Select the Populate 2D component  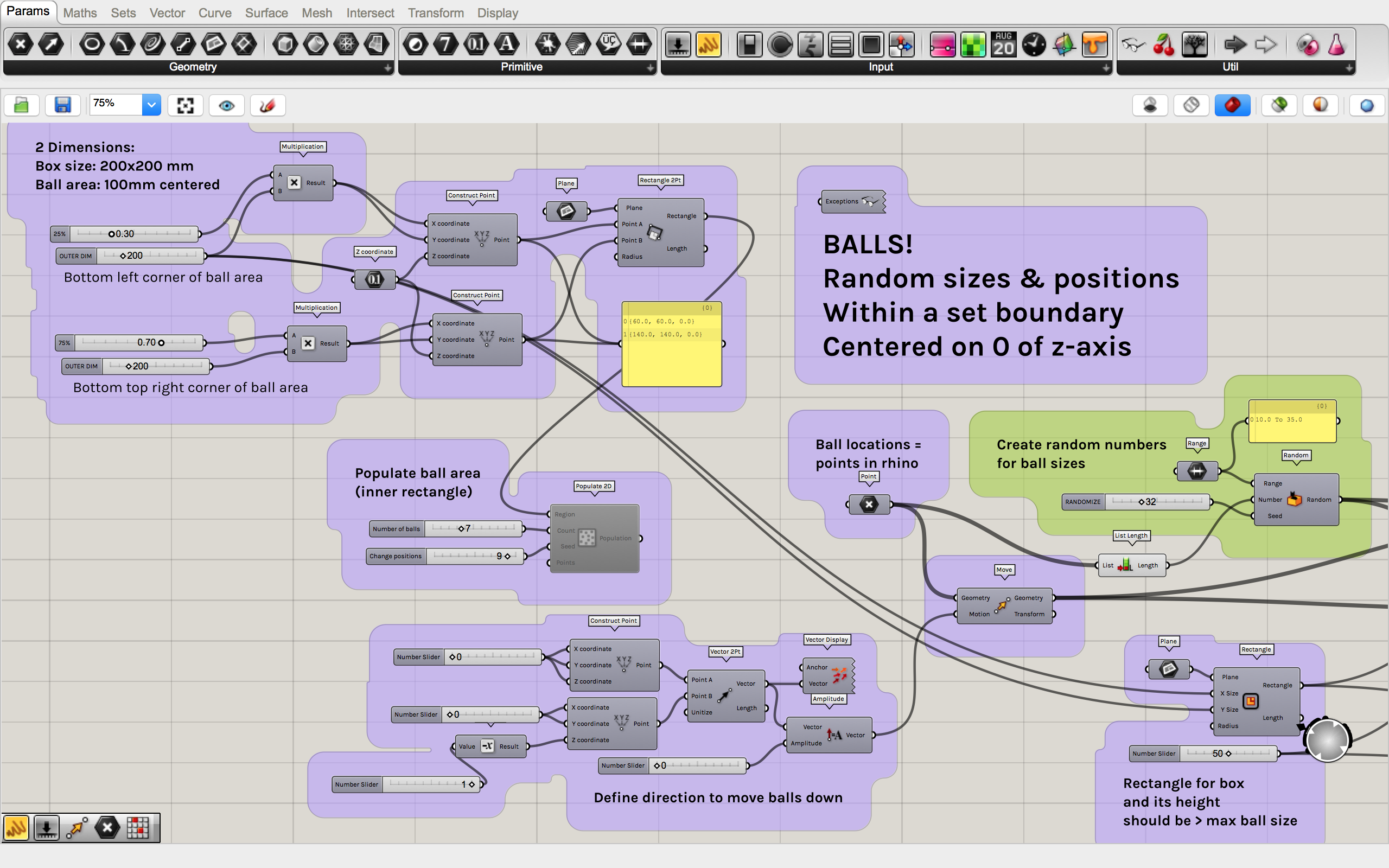(x=595, y=539)
